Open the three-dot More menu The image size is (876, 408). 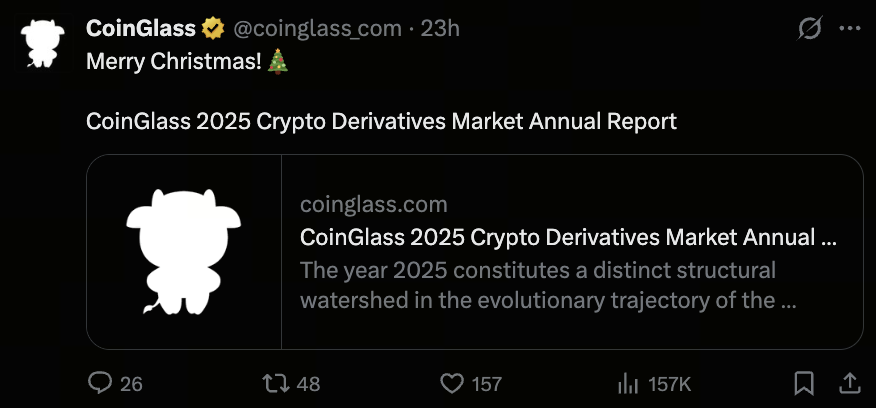[849, 30]
